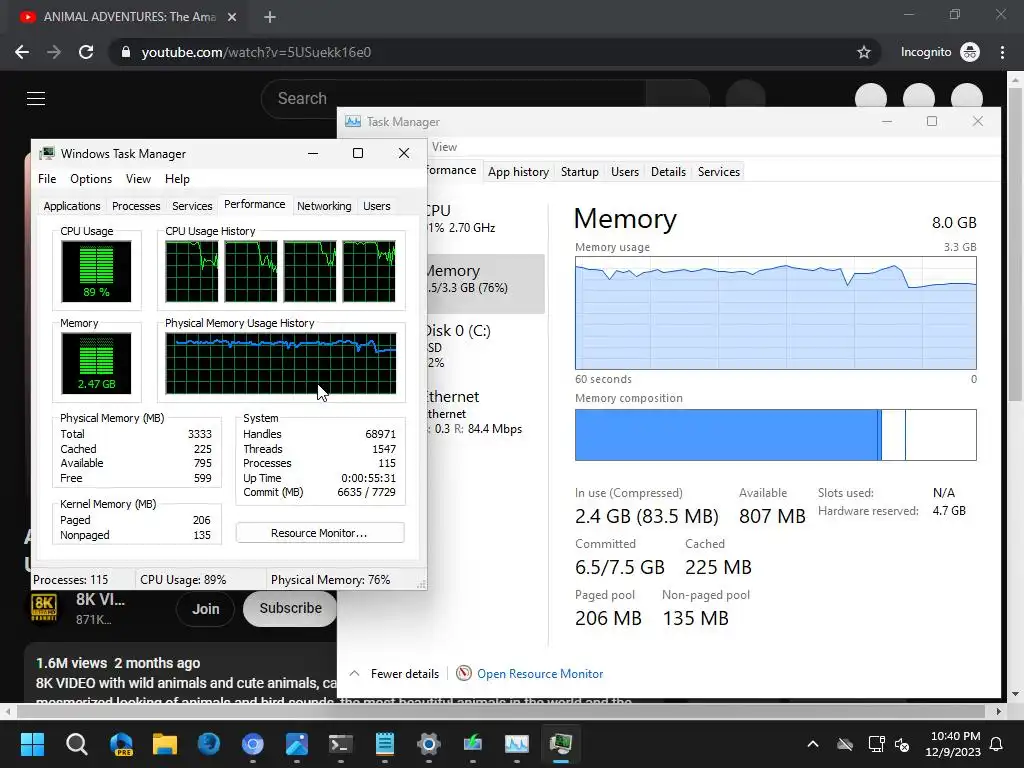1024x768 pixels.
Task: Open Settings gear in taskbar
Action: [428, 743]
